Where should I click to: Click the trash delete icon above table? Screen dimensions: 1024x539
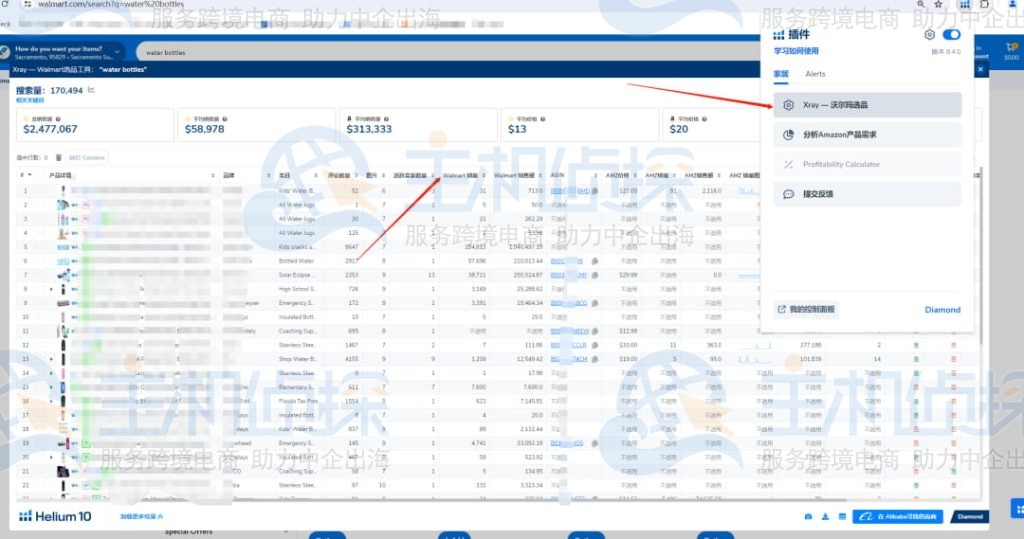59,157
